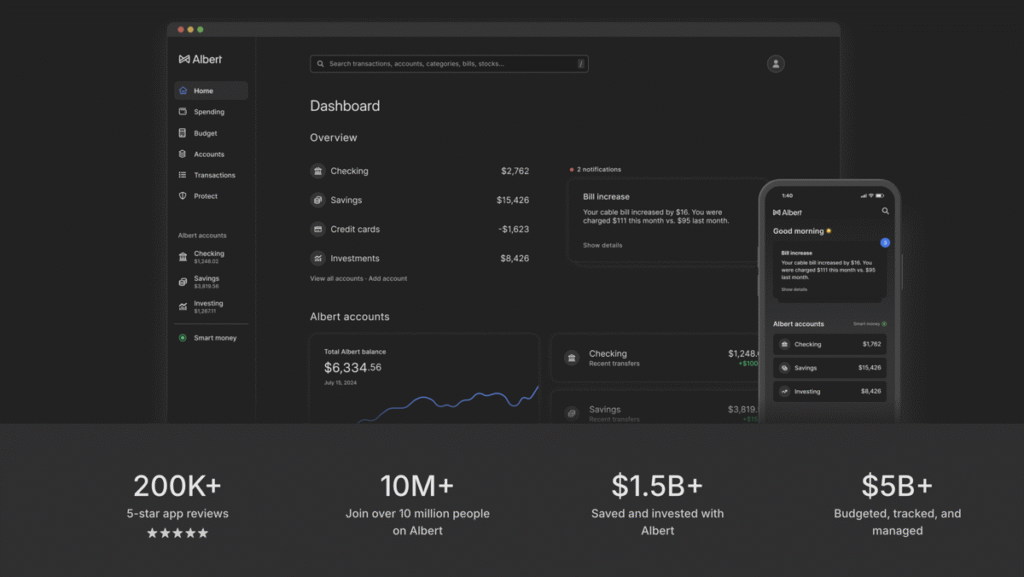The height and width of the screenshot is (577, 1024).
Task: Open the Protect section in sidebar
Action: [205, 196]
